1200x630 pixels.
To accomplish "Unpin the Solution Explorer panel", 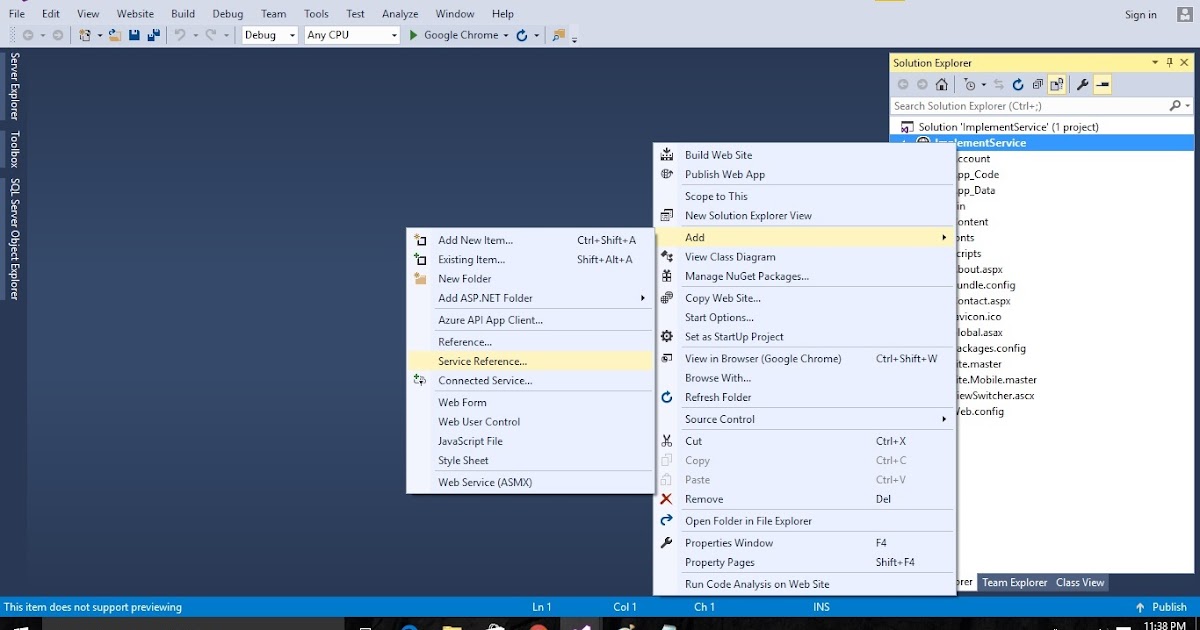I will click(x=1168, y=62).
